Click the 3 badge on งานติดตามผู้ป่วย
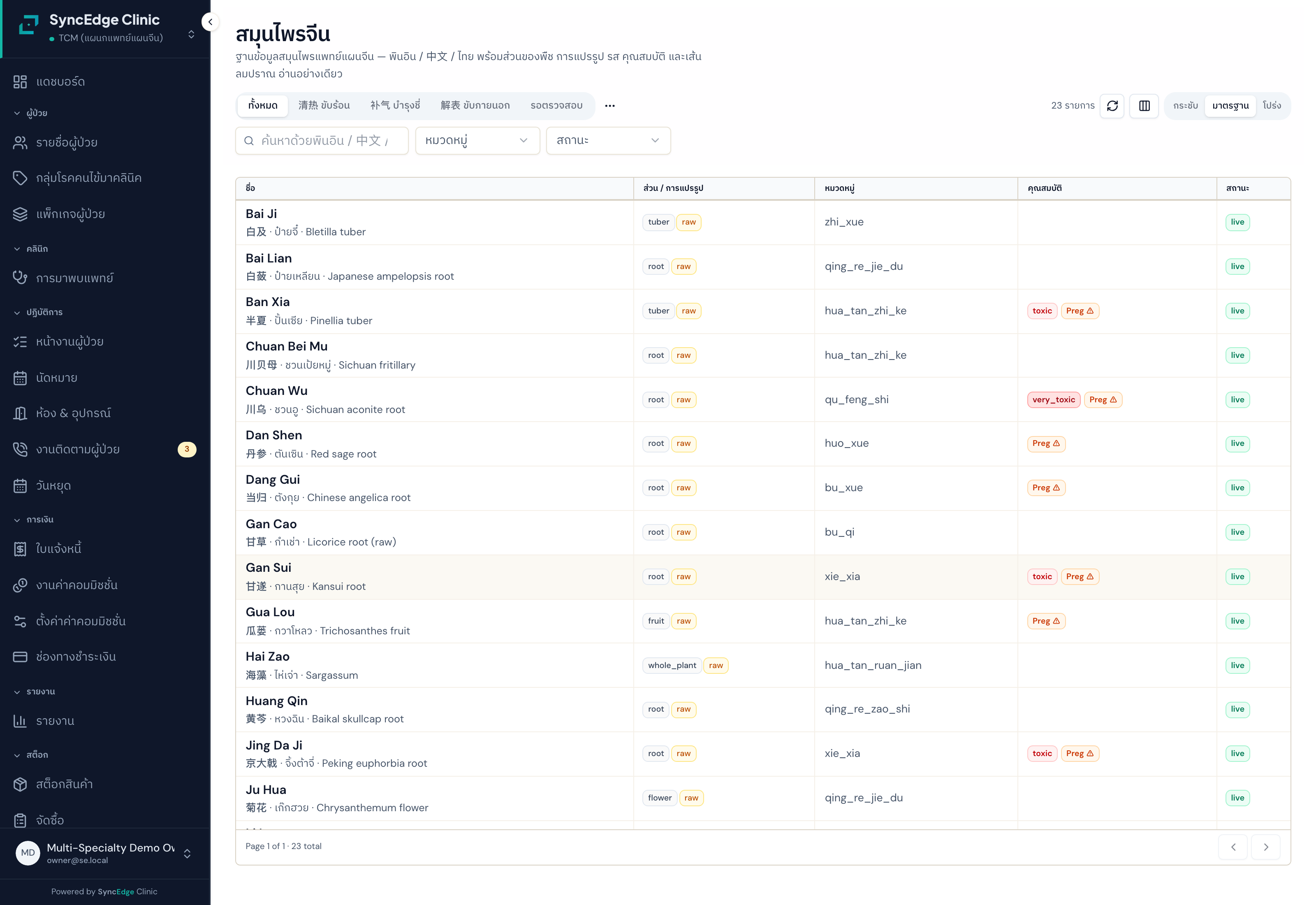 [x=187, y=450]
